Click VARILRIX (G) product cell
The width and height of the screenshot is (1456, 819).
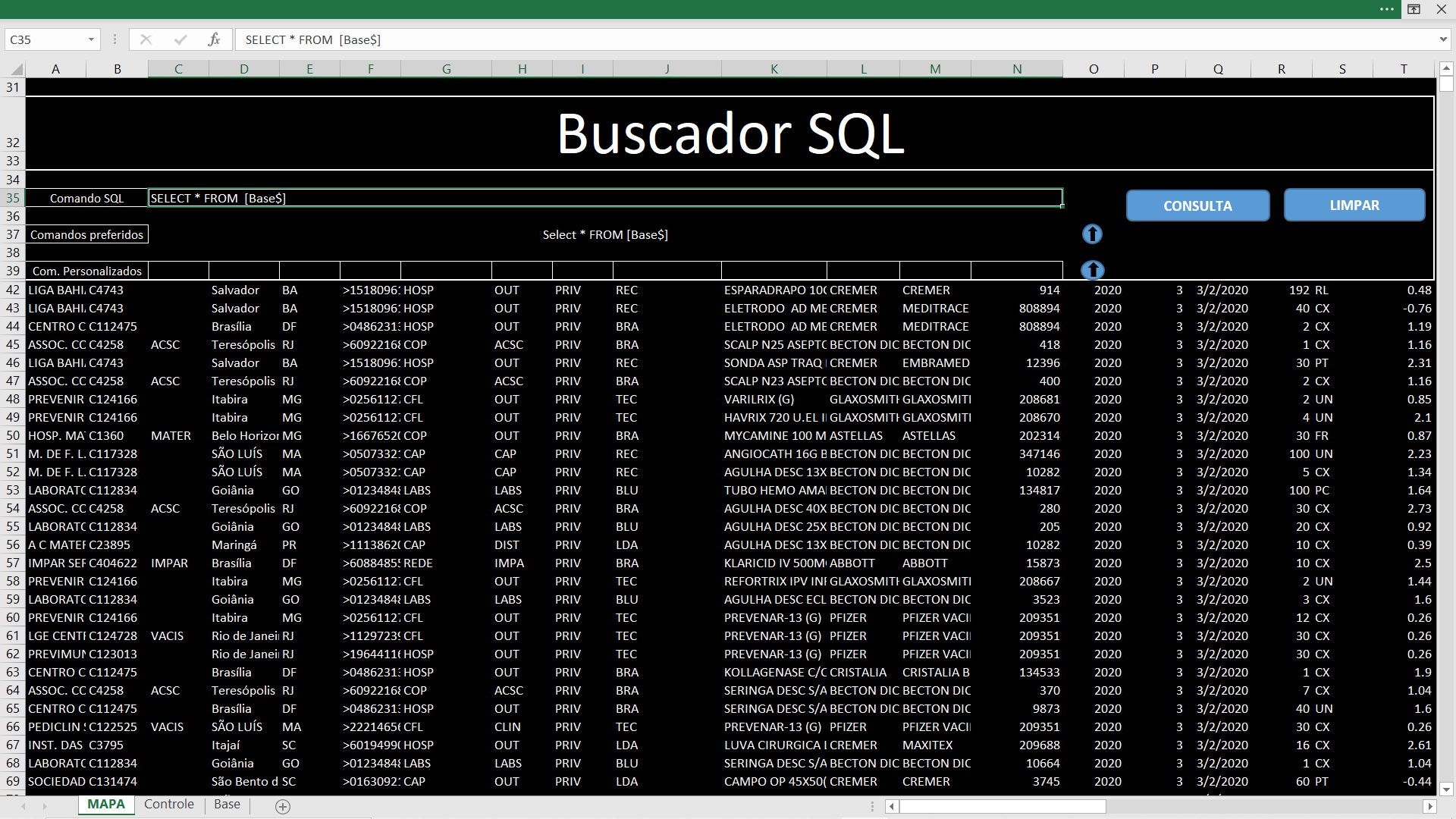[x=774, y=399]
